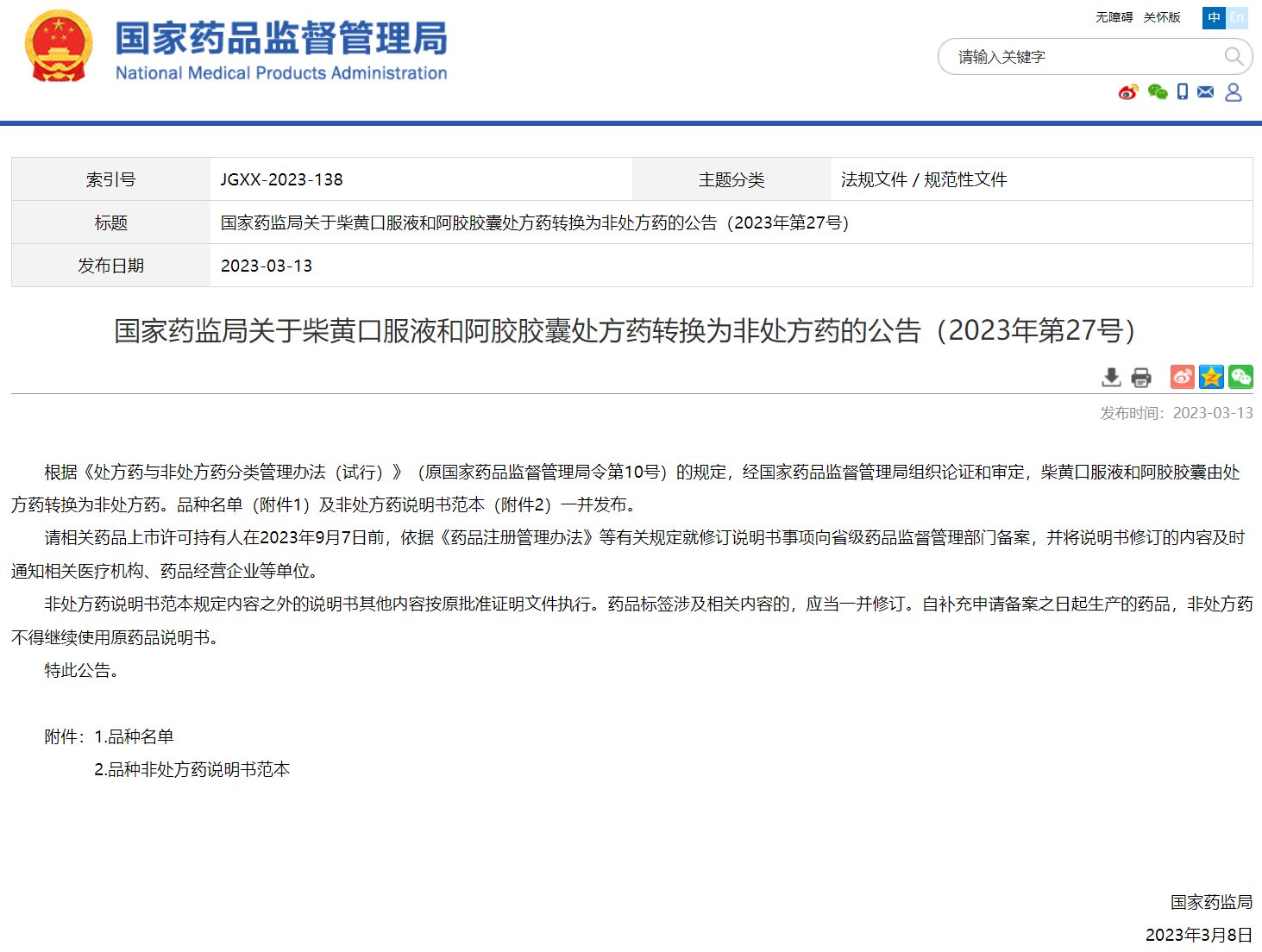1262x952 pixels.
Task: Click the 特此公告 line
Action: (81, 670)
